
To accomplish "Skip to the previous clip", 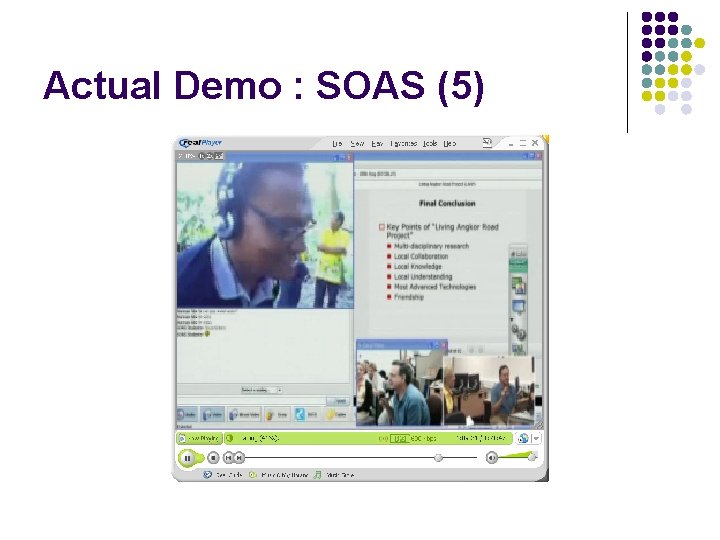I will [x=228, y=458].
